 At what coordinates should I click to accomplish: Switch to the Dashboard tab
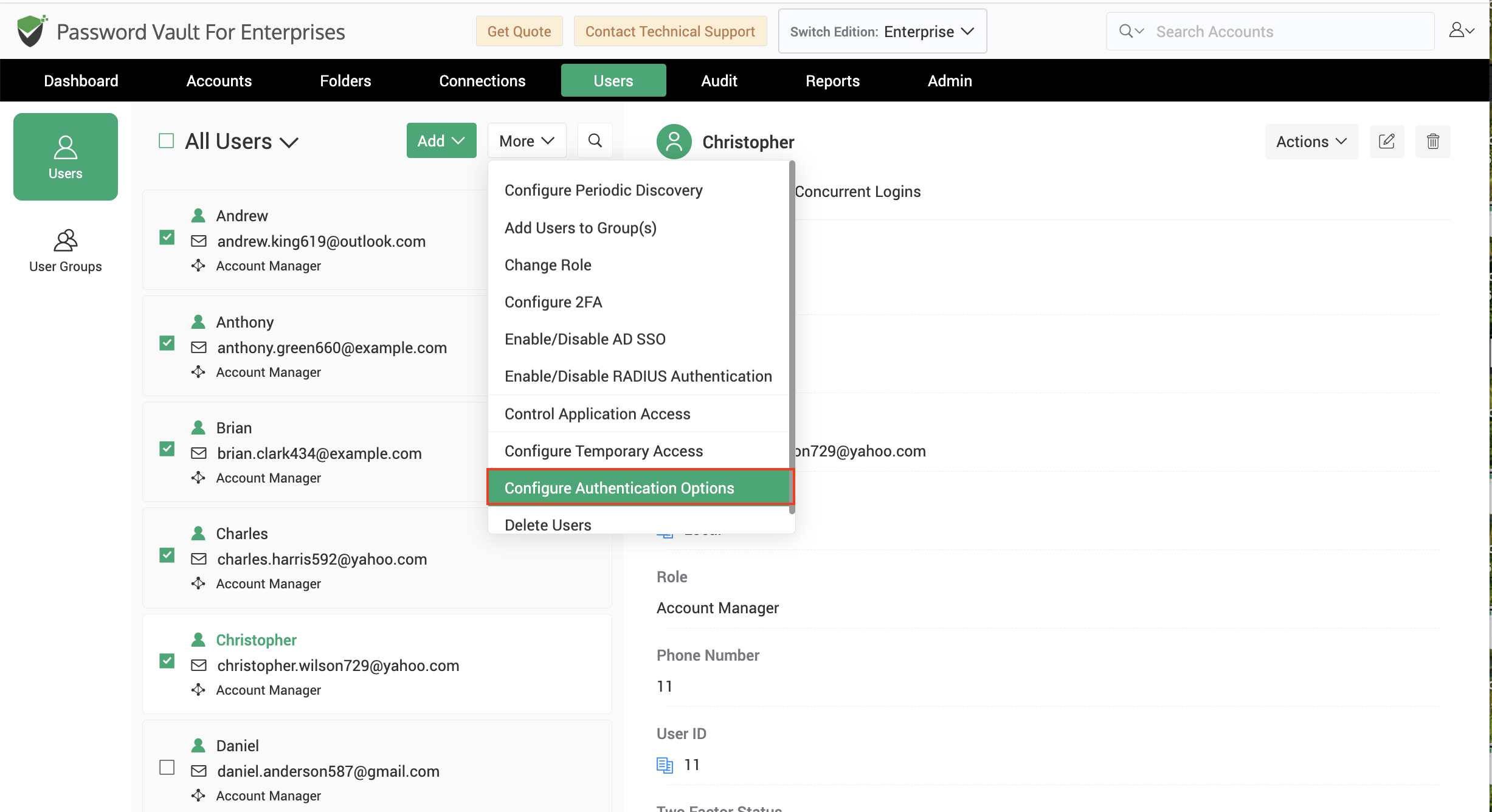81,80
